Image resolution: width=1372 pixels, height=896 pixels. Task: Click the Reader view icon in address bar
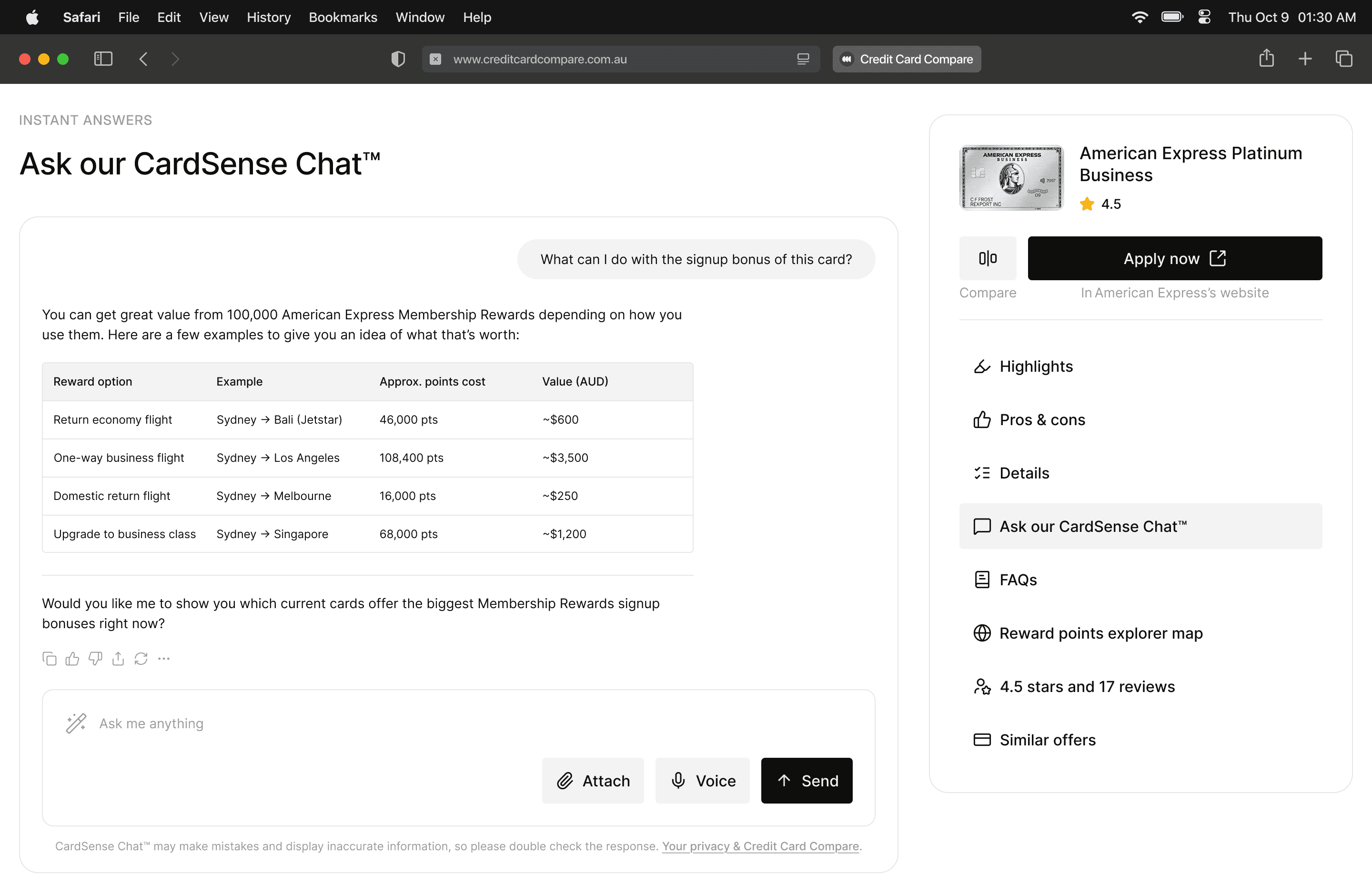point(803,59)
